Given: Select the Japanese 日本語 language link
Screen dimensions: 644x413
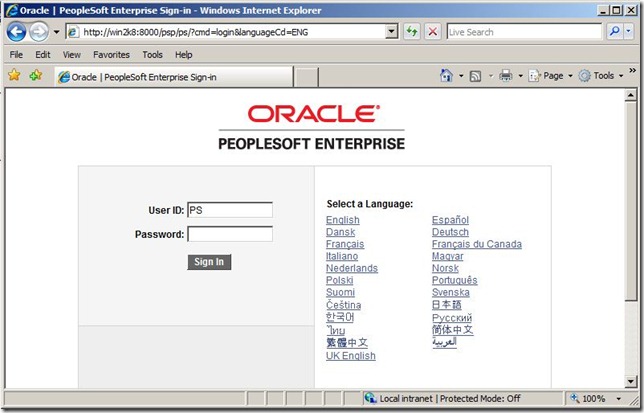Looking at the screenshot, I should 446,305.
